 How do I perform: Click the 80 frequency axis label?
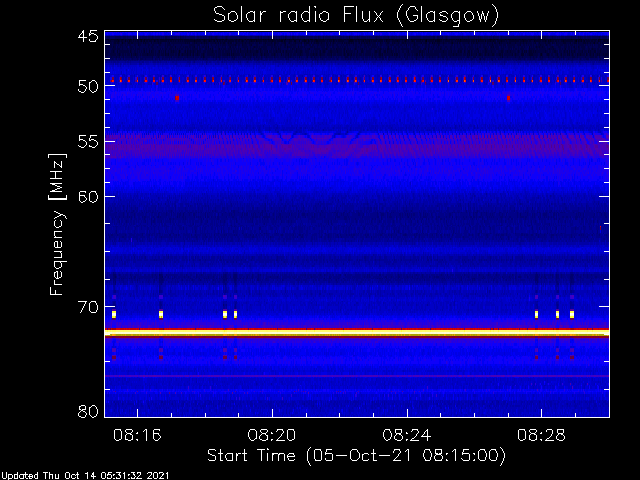coord(88,411)
